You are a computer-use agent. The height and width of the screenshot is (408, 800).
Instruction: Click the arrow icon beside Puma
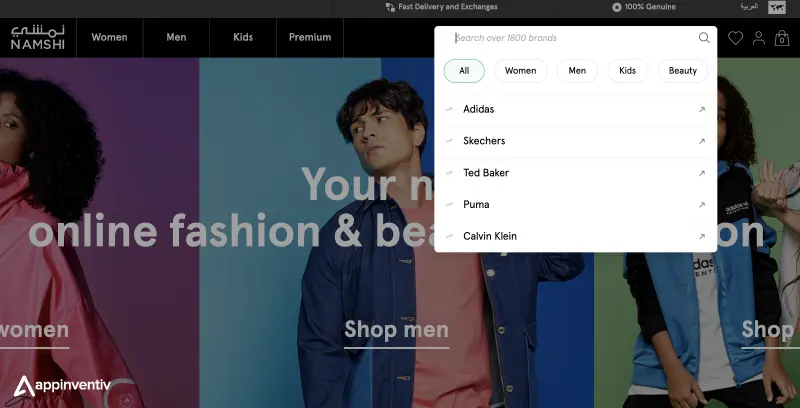point(702,205)
